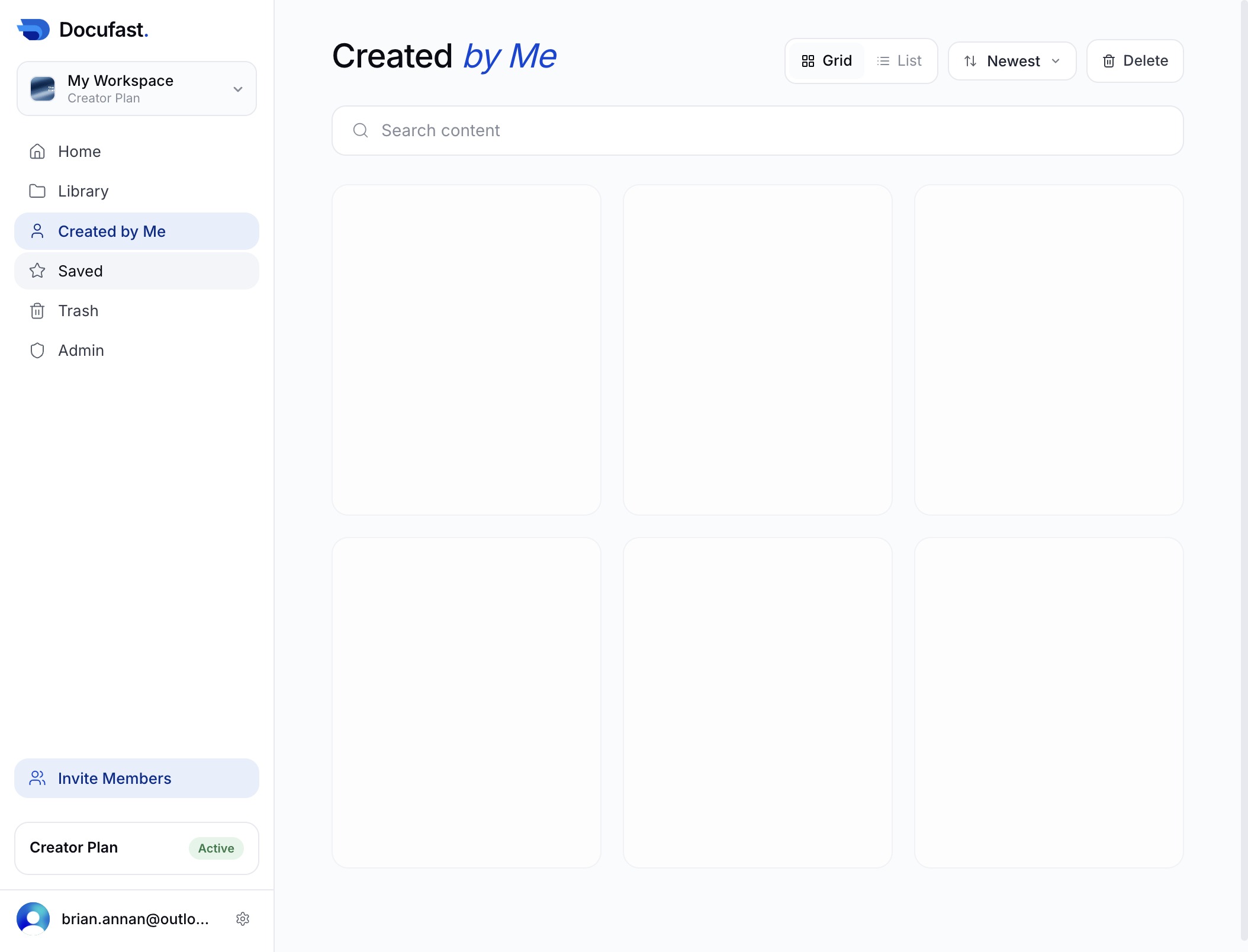The image size is (1248, 952).
Task: Click the Saved star icon
Action: pos(37,271)
